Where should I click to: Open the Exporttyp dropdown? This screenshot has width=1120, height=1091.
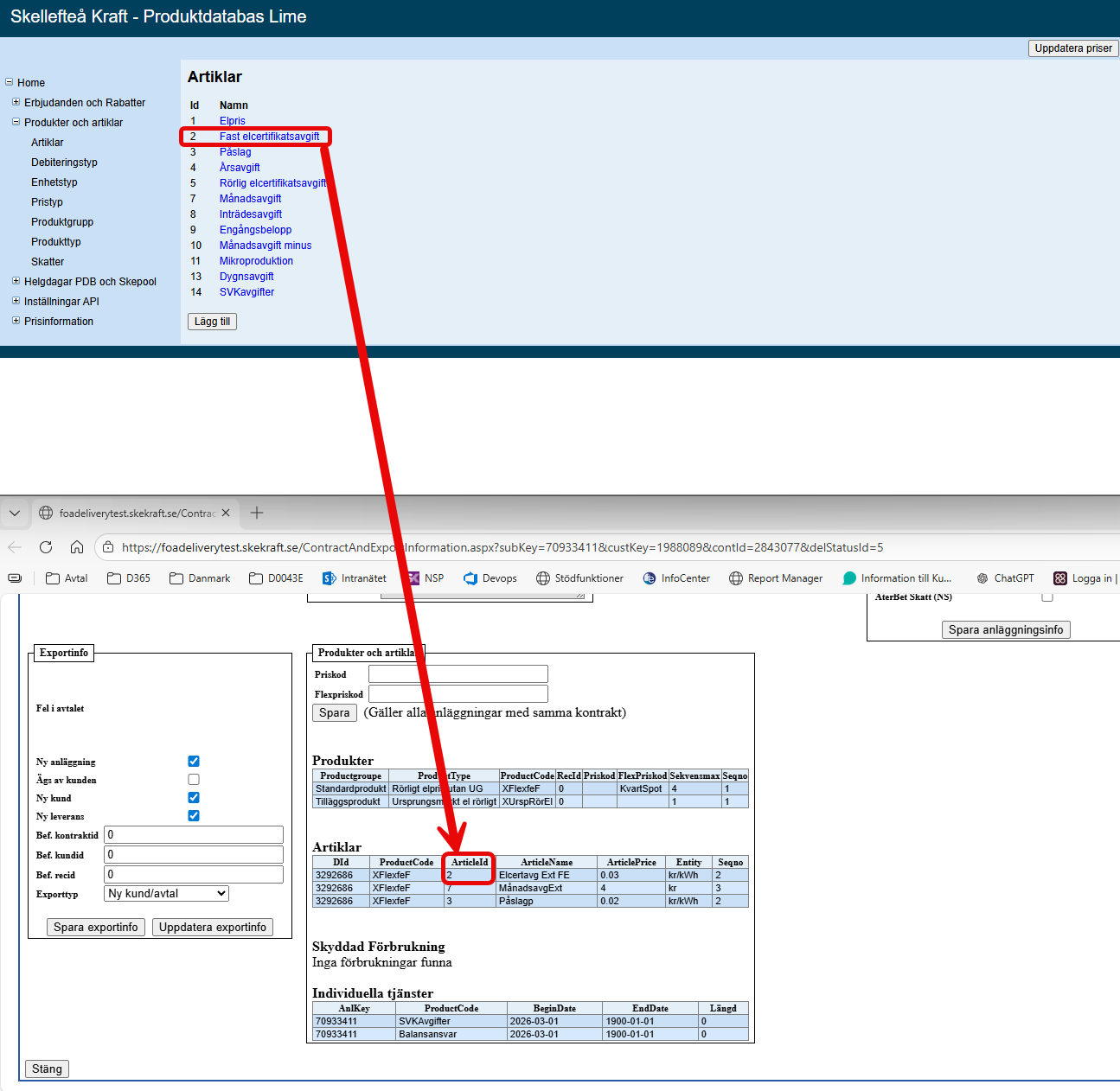click(x=167, y=894)
